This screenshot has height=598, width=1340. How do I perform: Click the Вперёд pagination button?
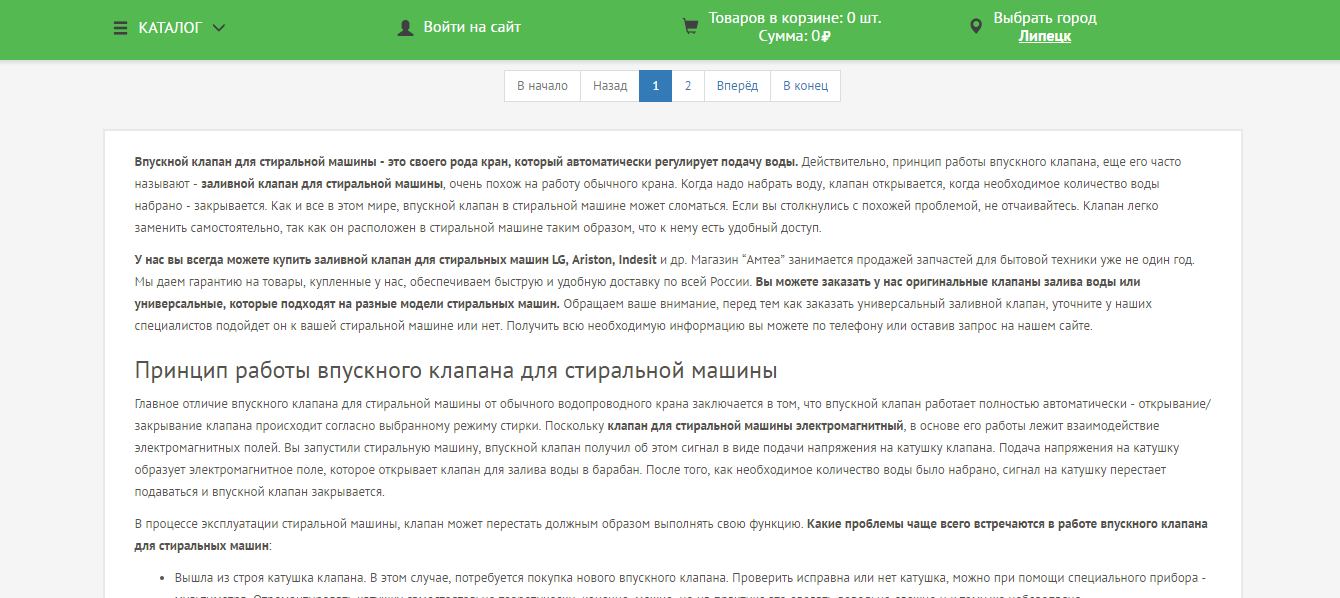click(737, 85)
